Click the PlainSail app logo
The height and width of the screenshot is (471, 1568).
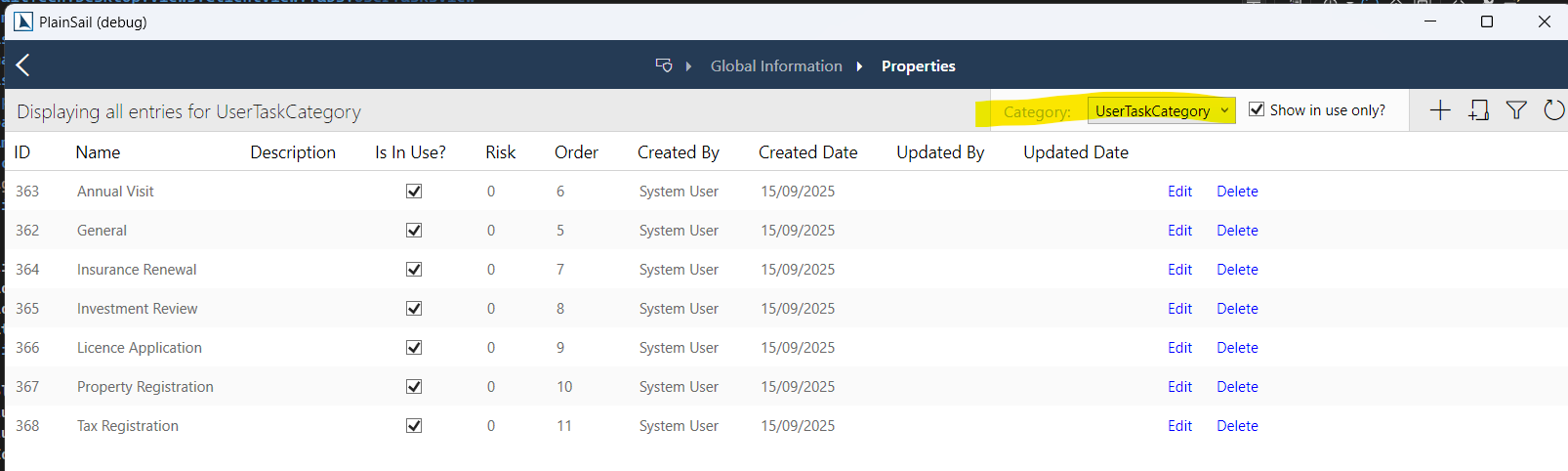click(23, 21)
